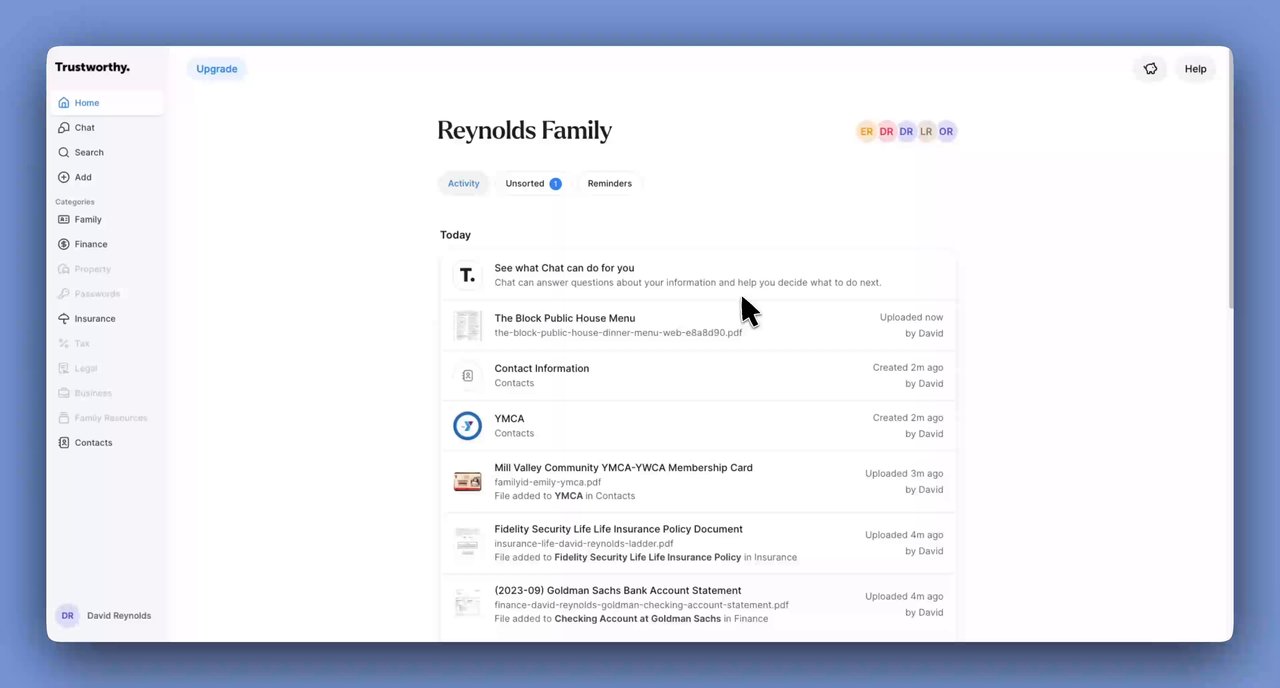Click the Property category icon
This screenshot has height=688, width=1280.
click(x=64, y=269)
